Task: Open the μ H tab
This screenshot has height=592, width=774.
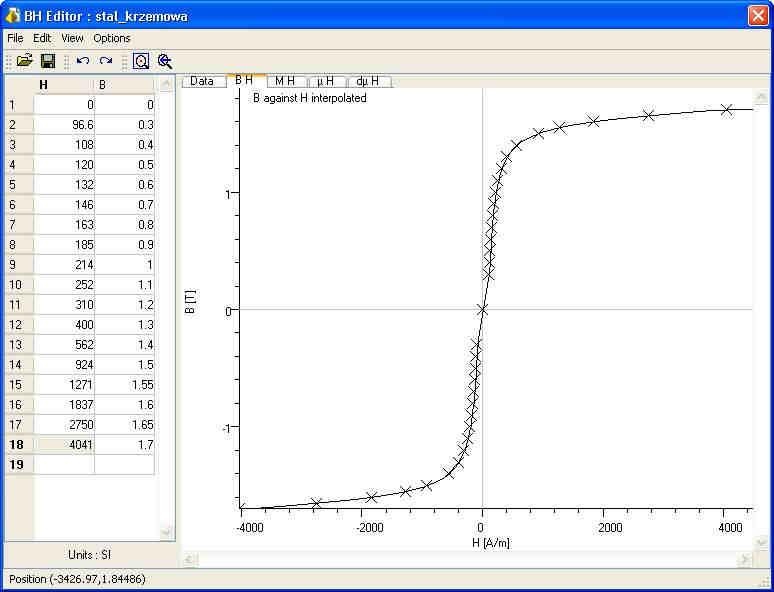Action: (x=326, y=81)
